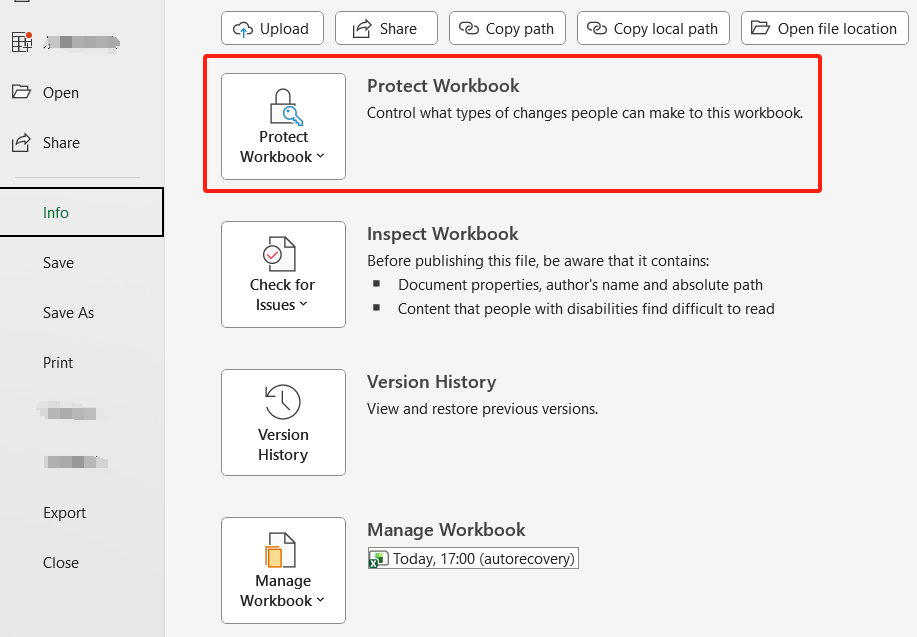The image size is (917, 637).
Task: Click the cloud icon on the Upload button
Action: click(243, 29)
